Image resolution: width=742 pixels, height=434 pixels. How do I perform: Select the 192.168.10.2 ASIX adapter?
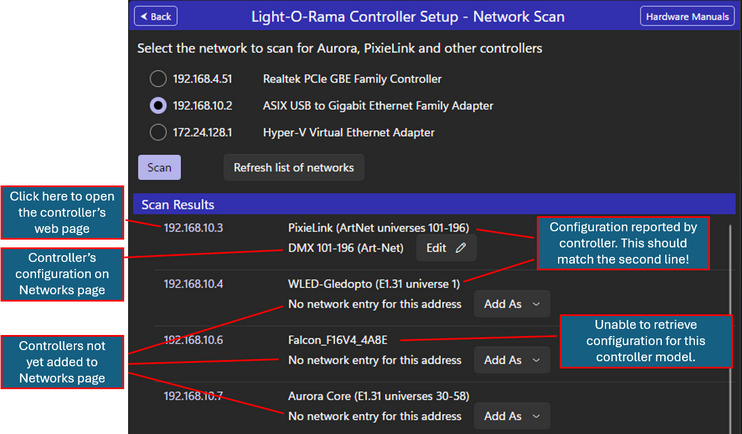coord(158,105)
